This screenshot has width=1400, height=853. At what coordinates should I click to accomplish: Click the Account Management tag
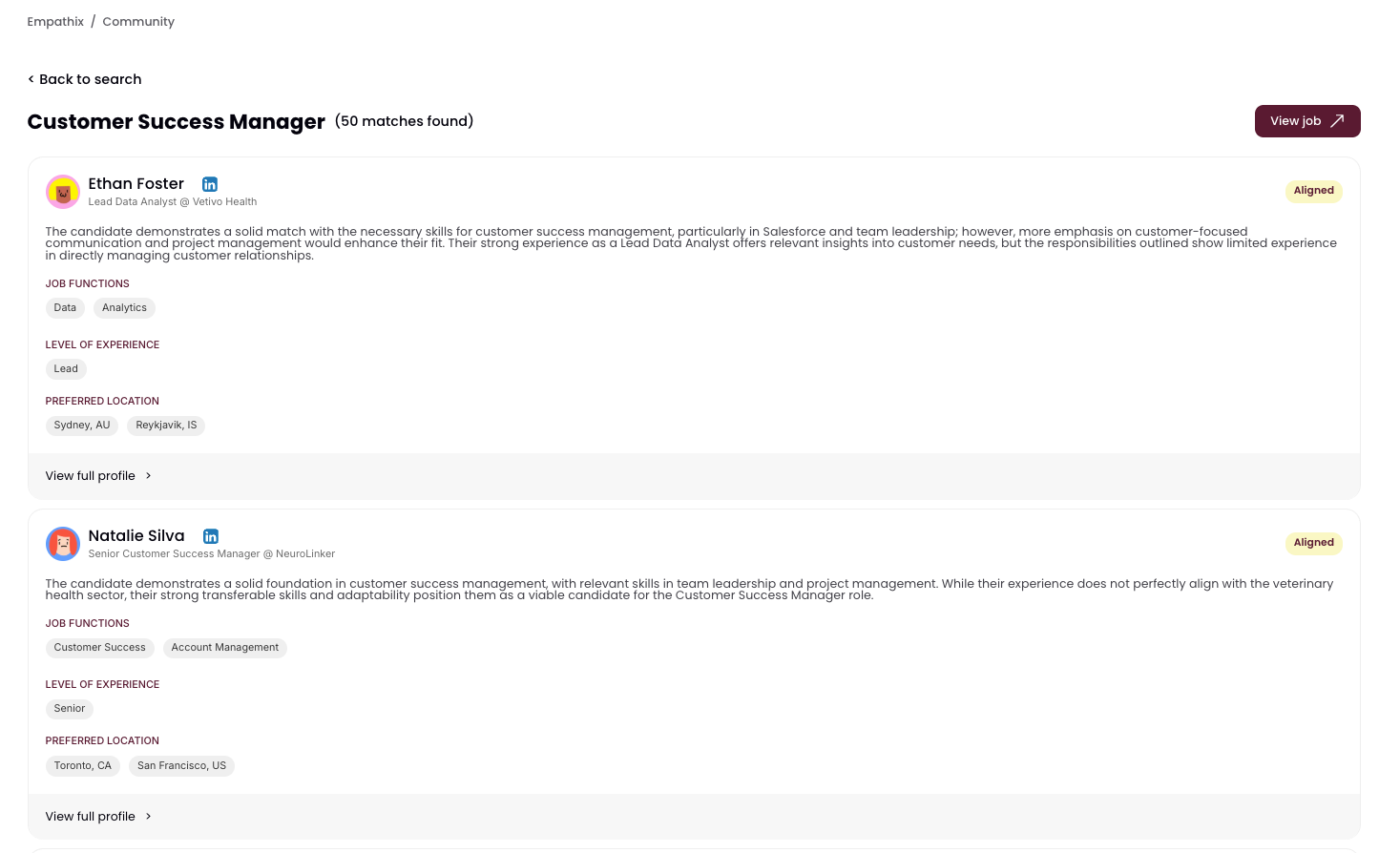[x=225, y=648]
